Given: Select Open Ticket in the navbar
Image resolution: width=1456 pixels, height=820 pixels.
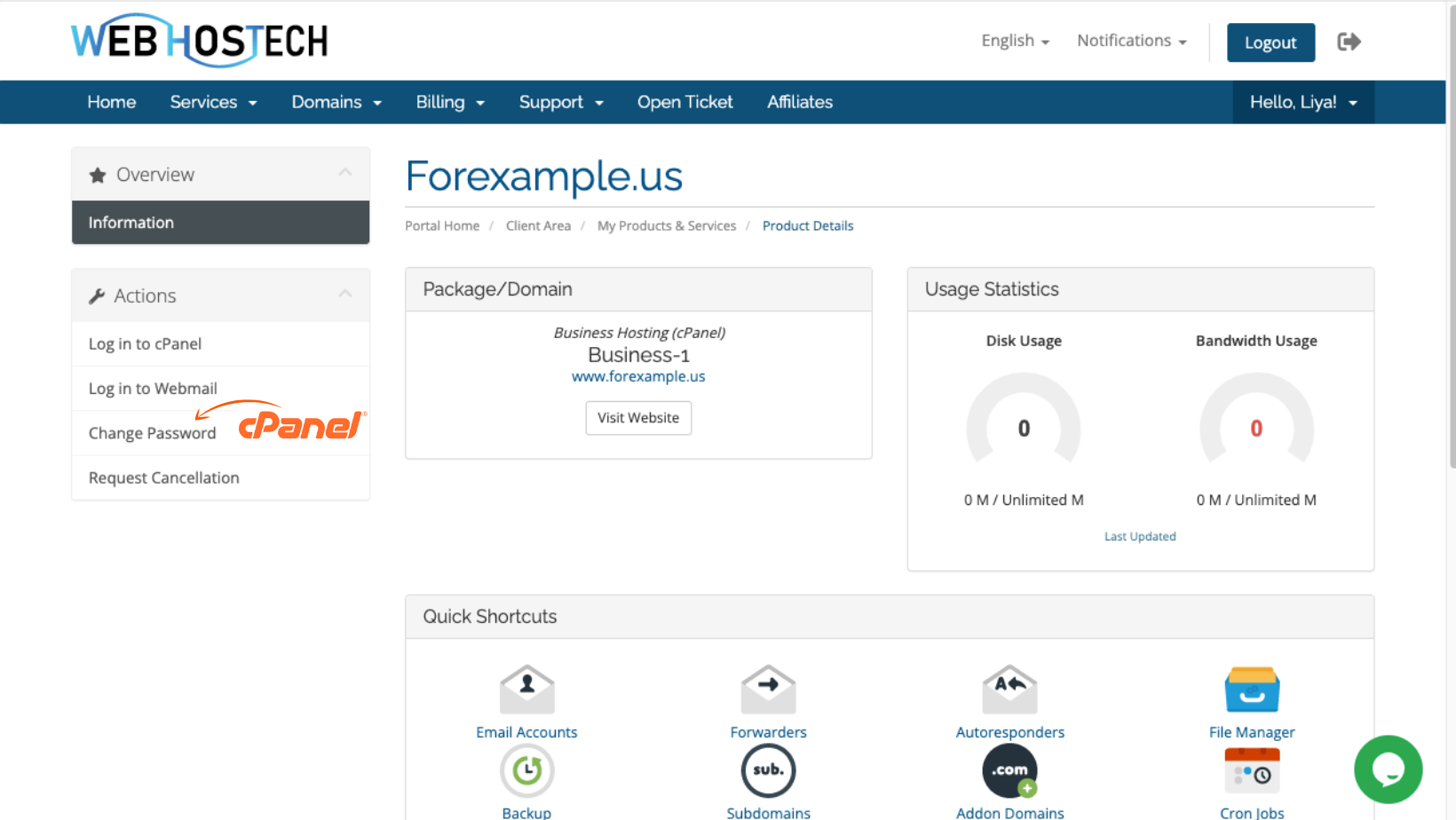Looking at the screenshot, I should pyautogui.click(x=684, y=102).
